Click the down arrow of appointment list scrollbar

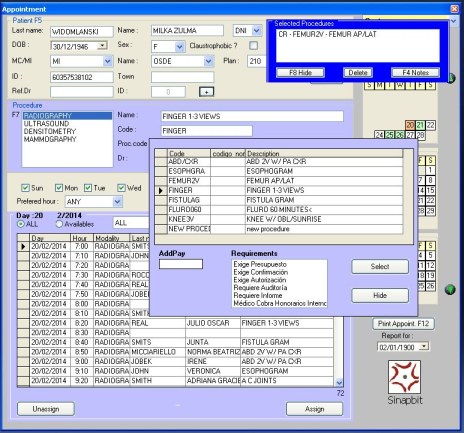[339, 382]
